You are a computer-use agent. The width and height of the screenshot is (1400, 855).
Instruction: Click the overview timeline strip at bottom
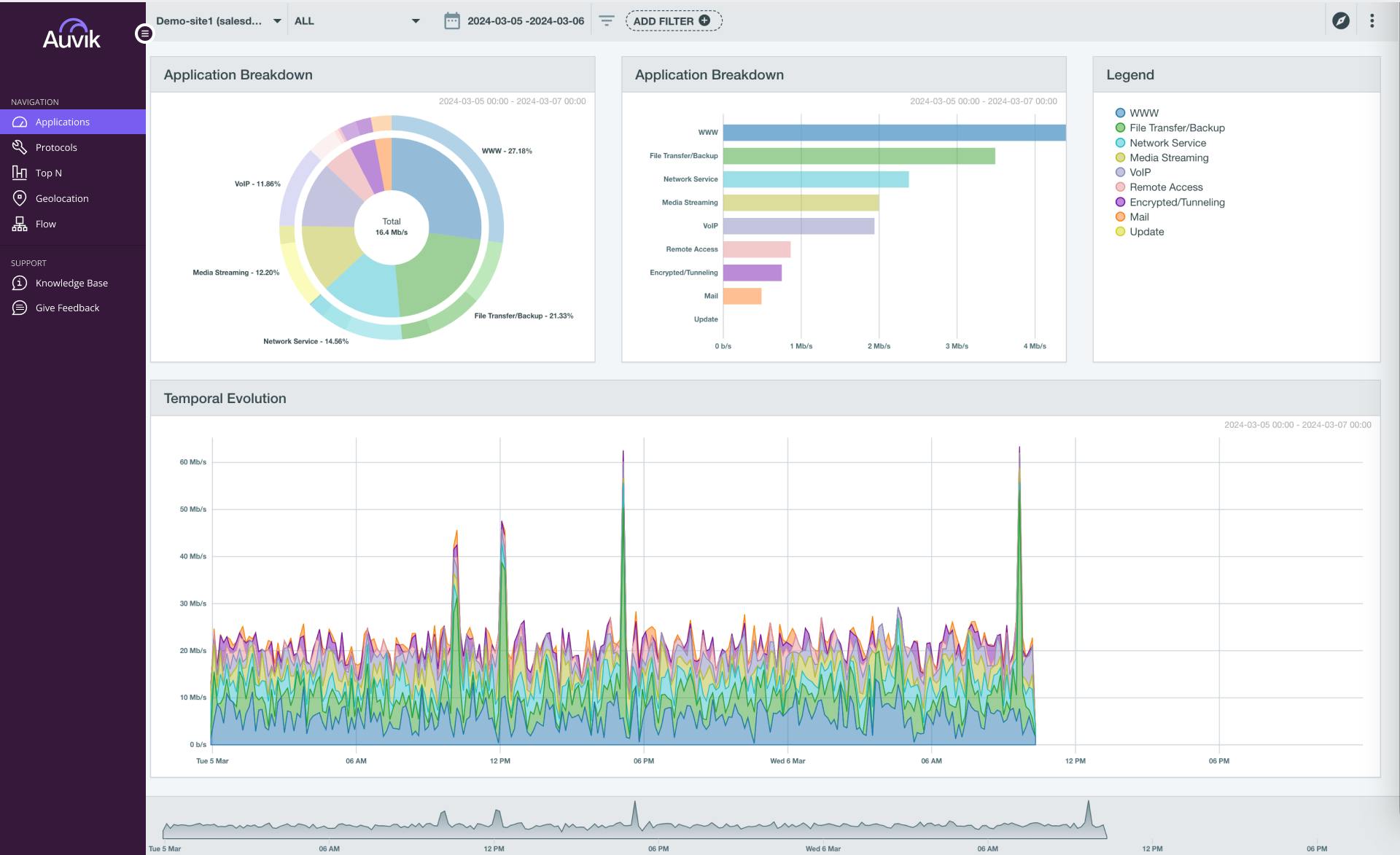pyautogui.click(x=634, y=820)
